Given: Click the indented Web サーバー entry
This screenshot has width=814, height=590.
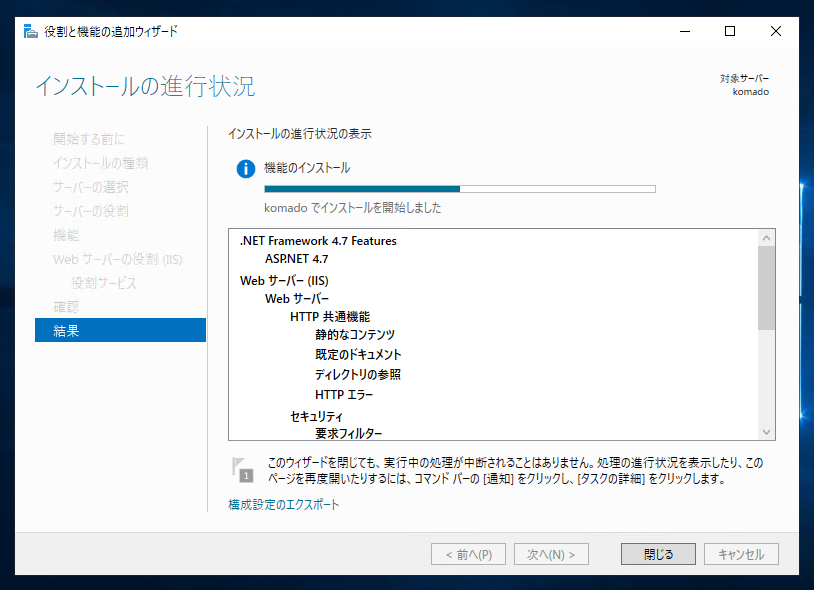Looking at the screenshot, I should point(297,298).
